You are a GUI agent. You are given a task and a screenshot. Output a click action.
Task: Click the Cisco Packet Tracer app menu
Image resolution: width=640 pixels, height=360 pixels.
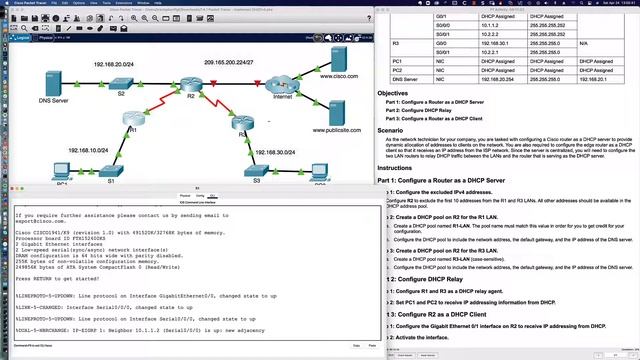[x=30, y=2]
